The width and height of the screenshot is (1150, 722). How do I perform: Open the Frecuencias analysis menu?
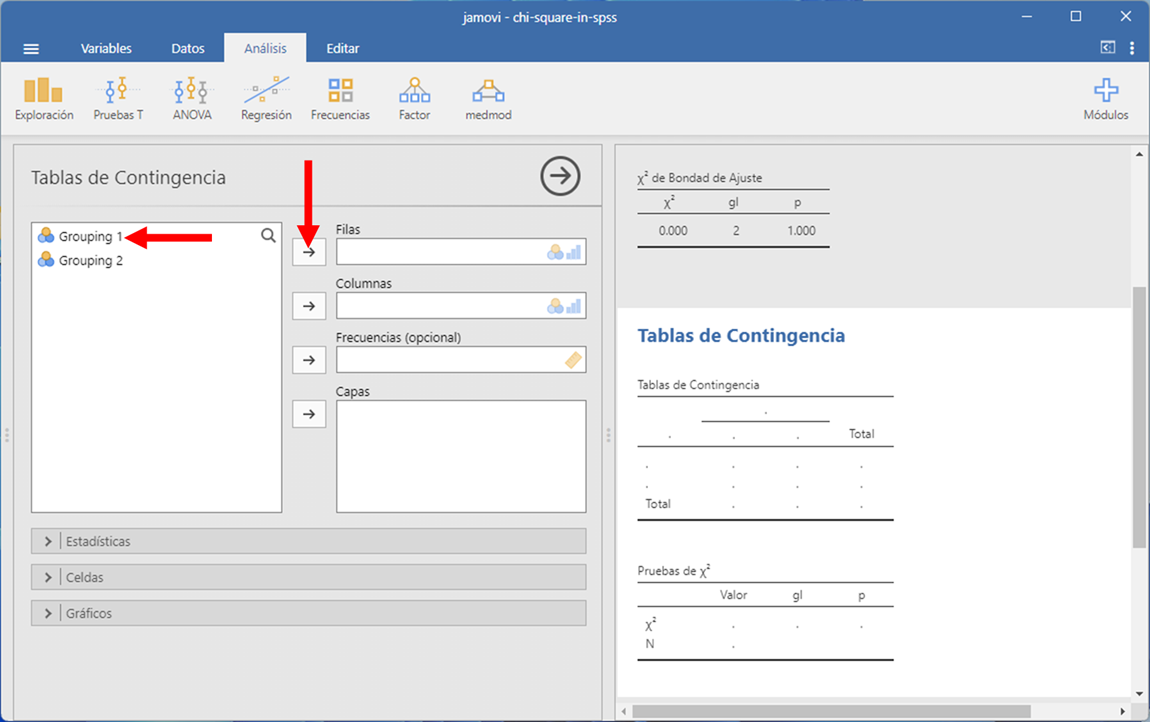340,99
